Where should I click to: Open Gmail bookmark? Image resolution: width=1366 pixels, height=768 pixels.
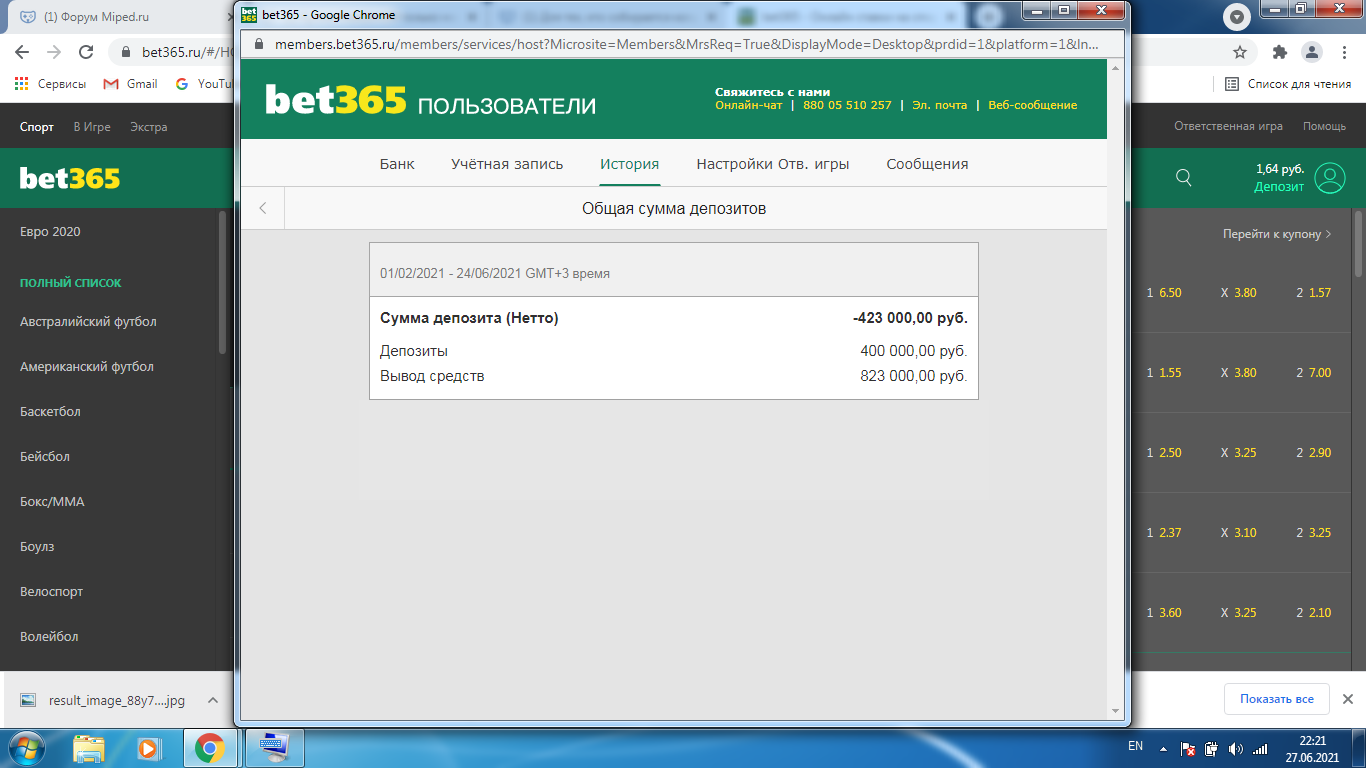[x=131, y=84]
